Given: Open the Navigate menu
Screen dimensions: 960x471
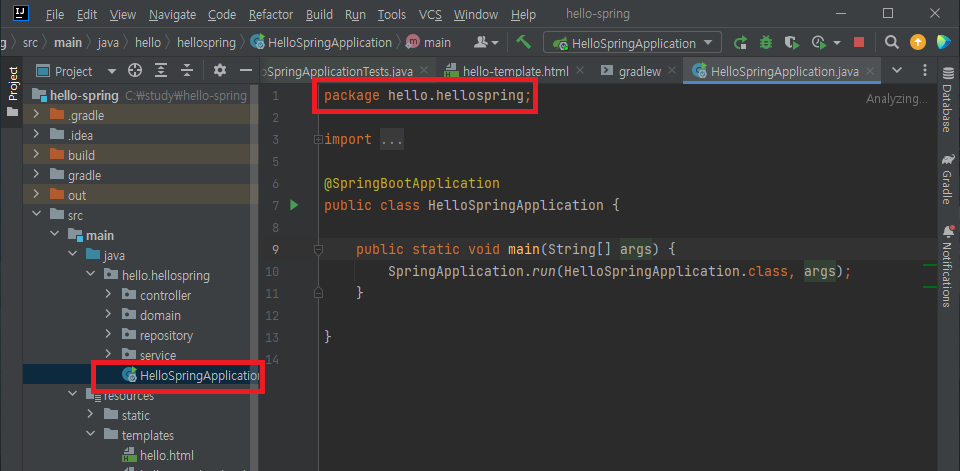Looking at the screenshot, I should tap(172, 14).
